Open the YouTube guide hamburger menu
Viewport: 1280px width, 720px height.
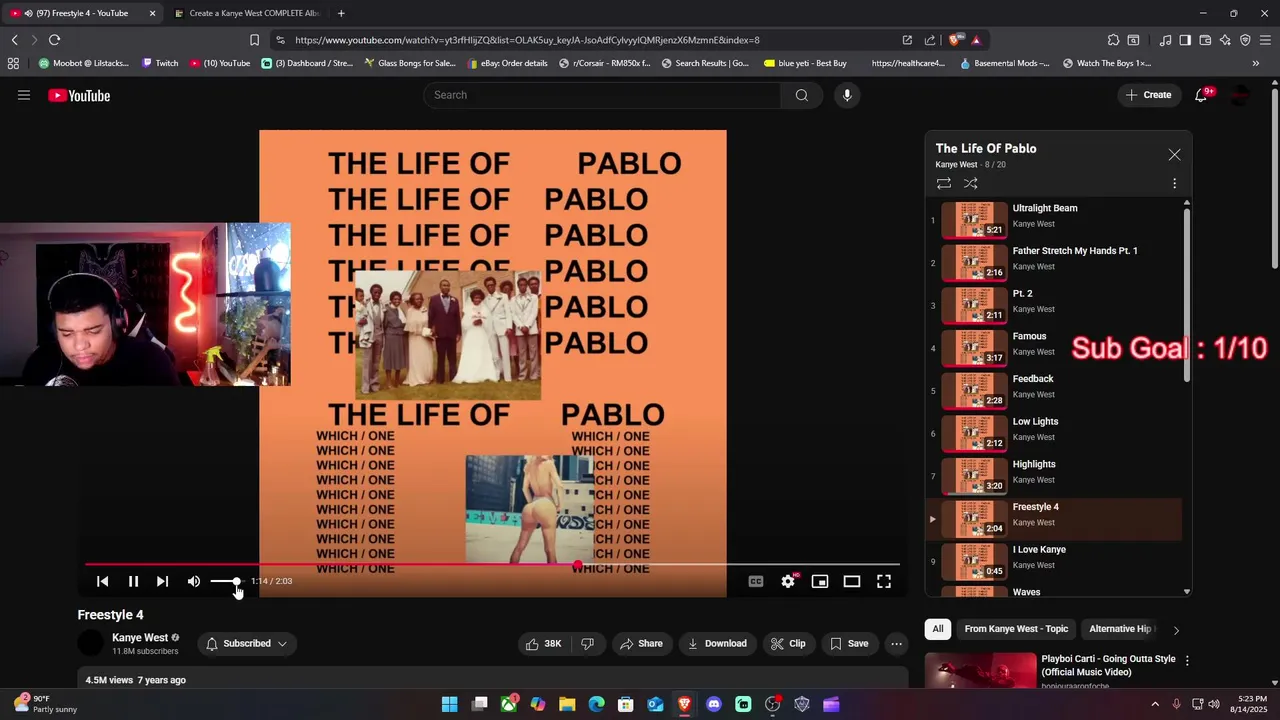coord(24,95)
